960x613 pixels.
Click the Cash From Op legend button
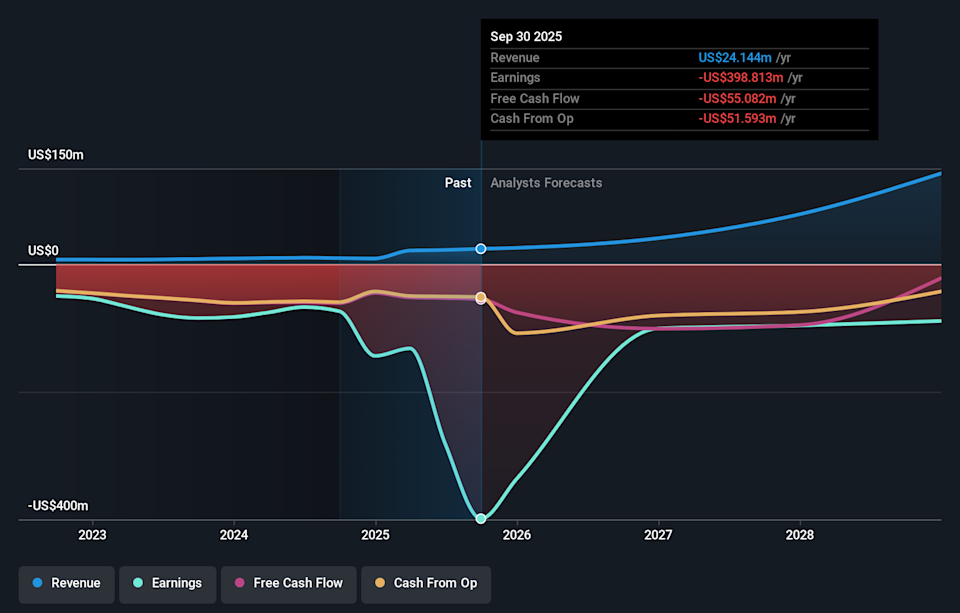426,583
